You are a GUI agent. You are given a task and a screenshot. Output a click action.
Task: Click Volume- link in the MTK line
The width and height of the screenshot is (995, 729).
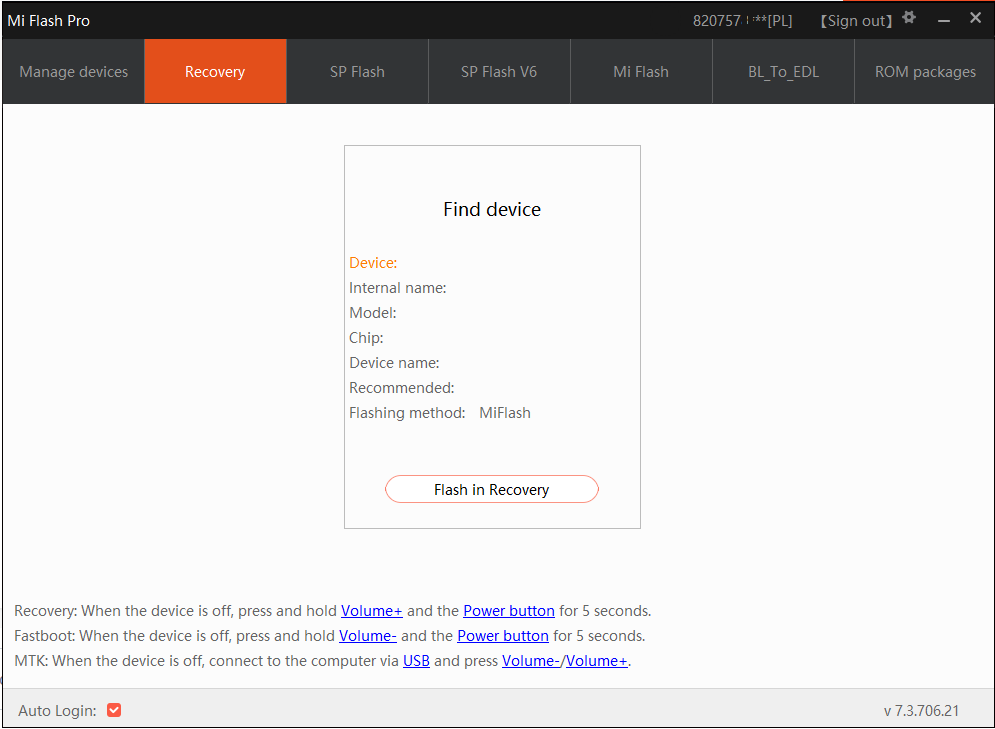point(531,661)
